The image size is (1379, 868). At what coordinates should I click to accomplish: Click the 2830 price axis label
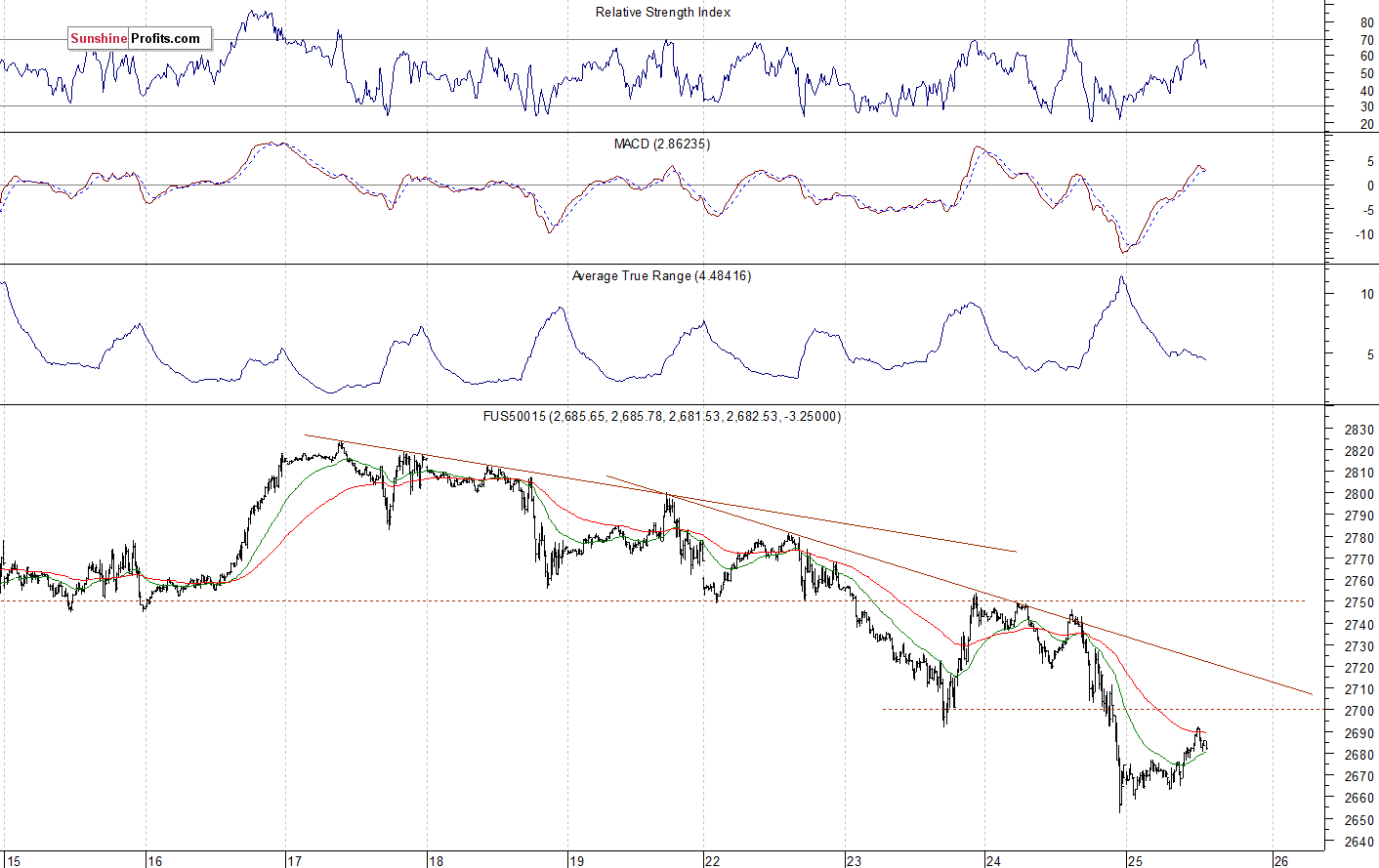1358,430
